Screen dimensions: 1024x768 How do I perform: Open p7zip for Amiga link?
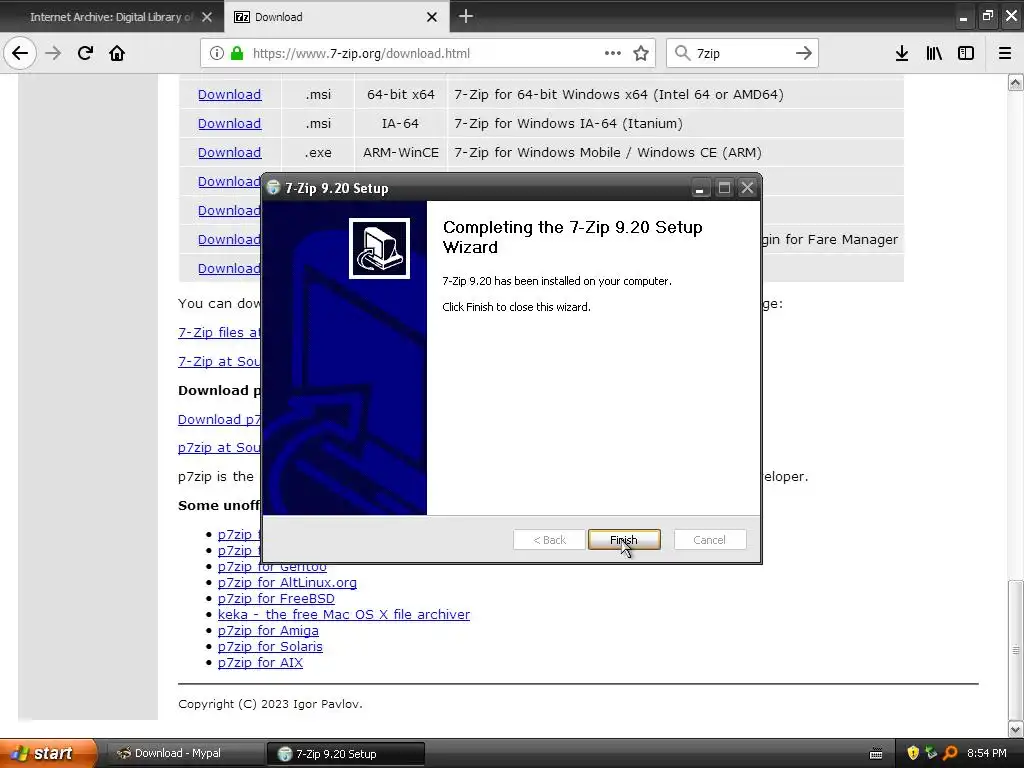tap(268, 630)
